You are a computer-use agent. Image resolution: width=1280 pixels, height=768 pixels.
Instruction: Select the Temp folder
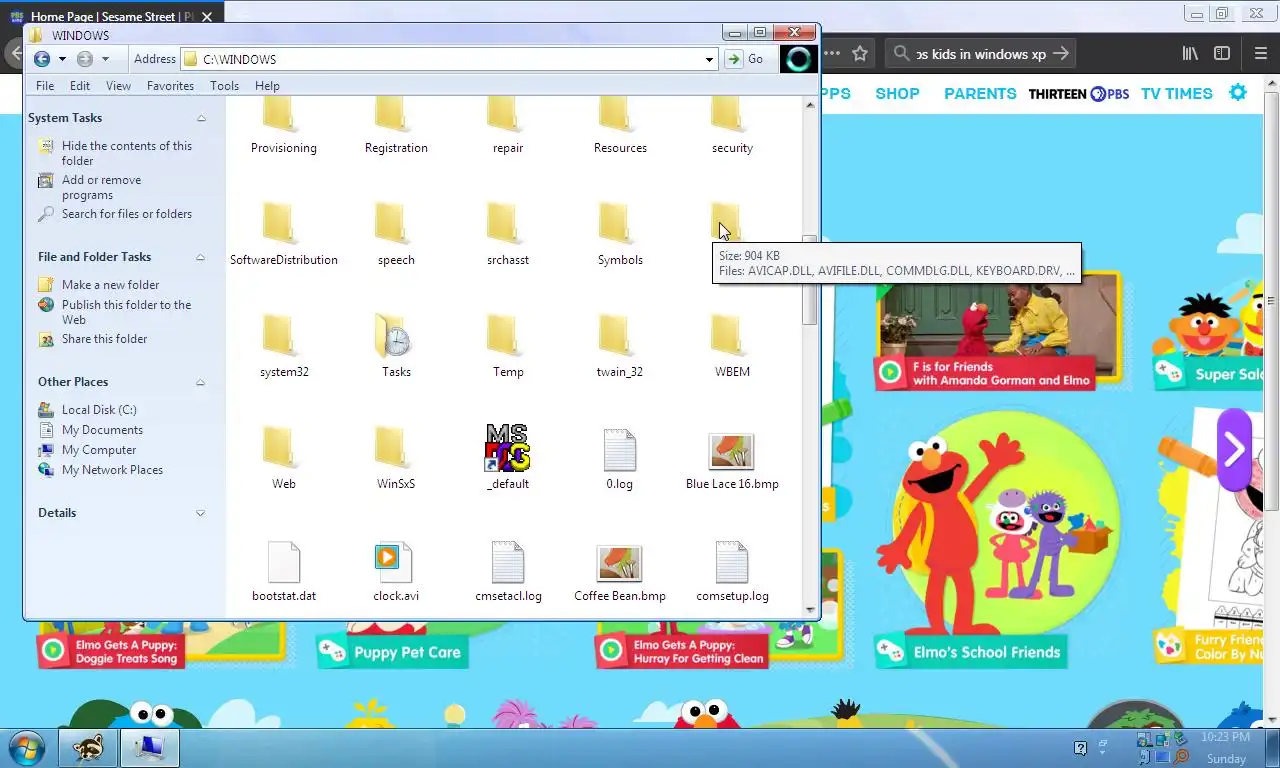click(x=508, y=346)
